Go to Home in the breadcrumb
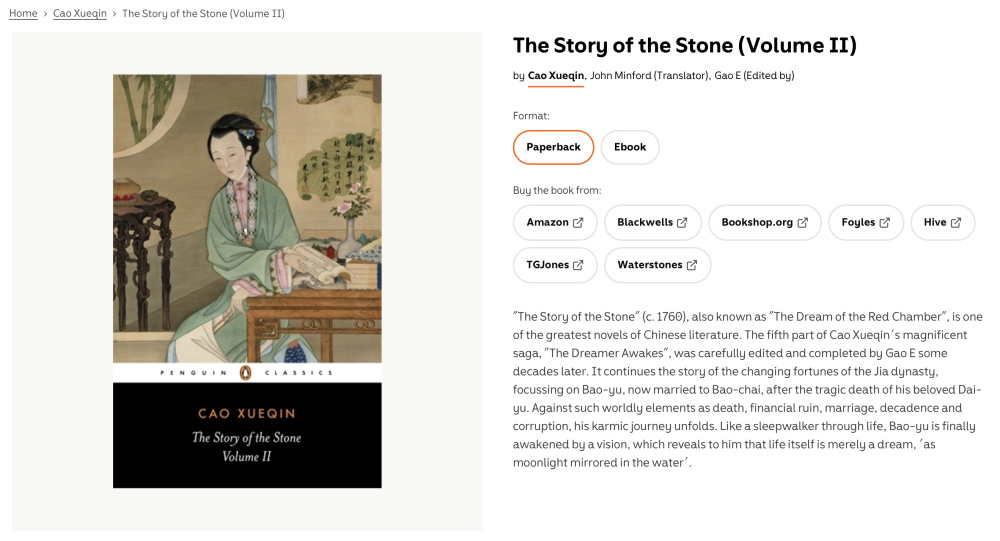Image resolution: width=1000 pixels, height=541 pixels. pyautogui.click(x=23, y=14)
